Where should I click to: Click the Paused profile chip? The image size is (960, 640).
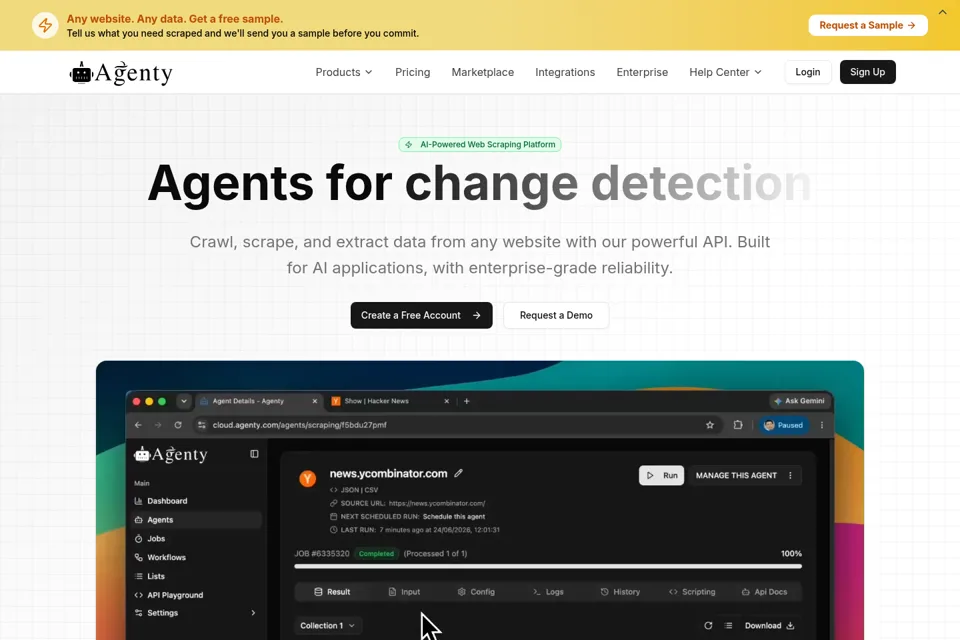click(x=784, y=425)
